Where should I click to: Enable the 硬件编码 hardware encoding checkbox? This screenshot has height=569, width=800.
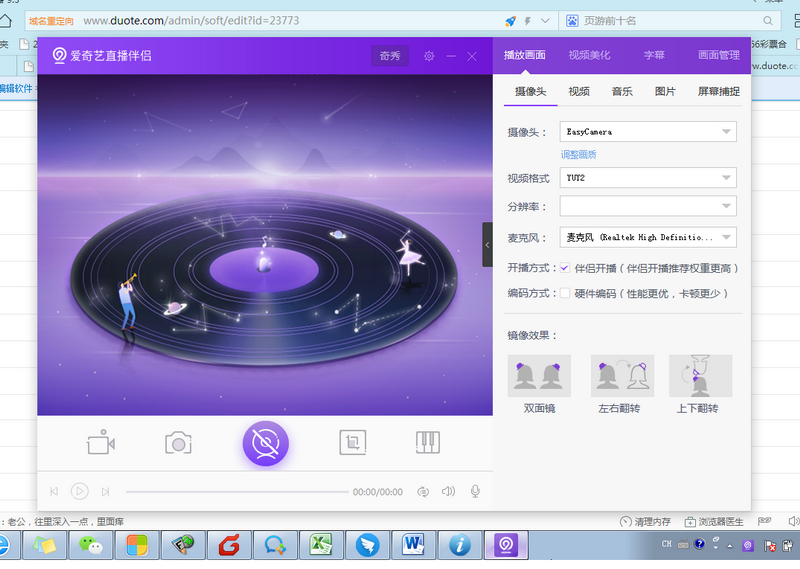click(565, 294)
